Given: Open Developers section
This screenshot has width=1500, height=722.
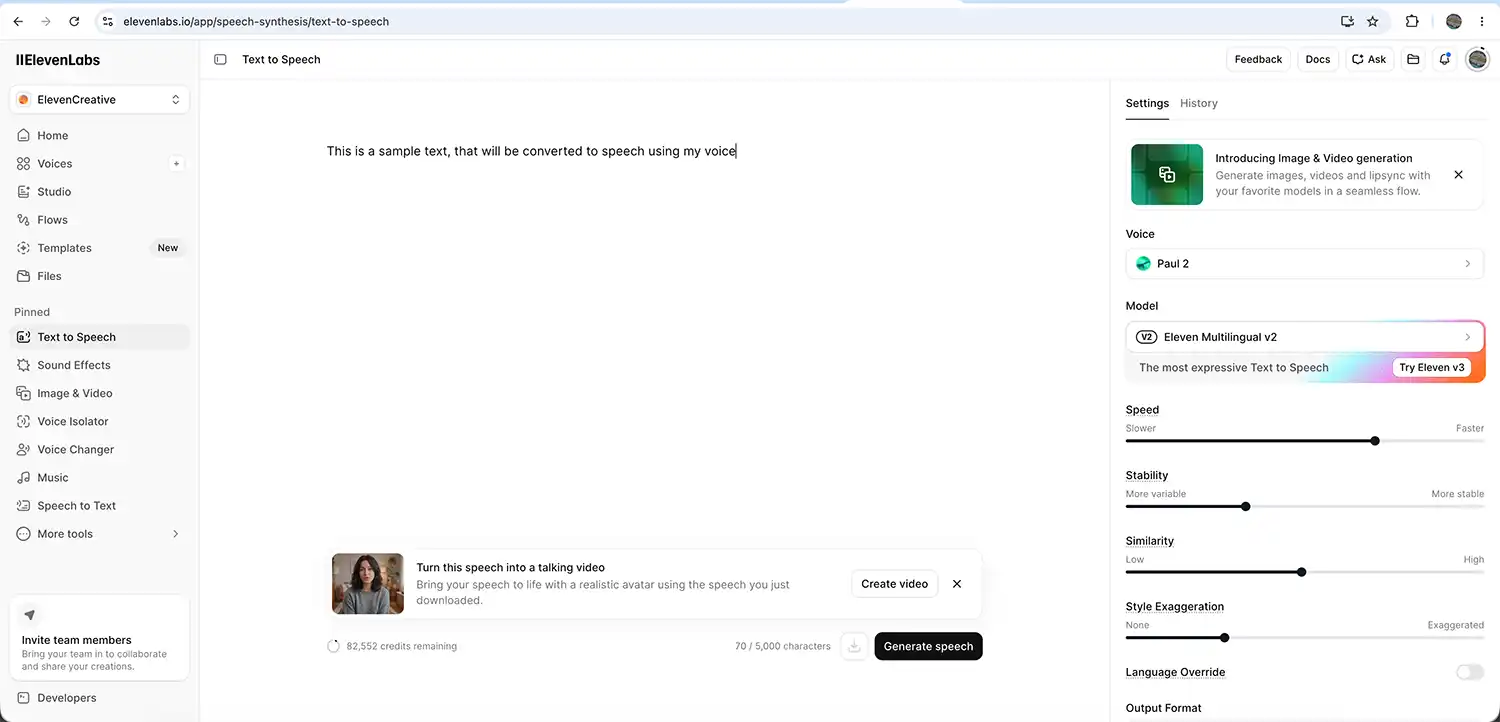Looking at the screenshot, I should coord(99,698).
